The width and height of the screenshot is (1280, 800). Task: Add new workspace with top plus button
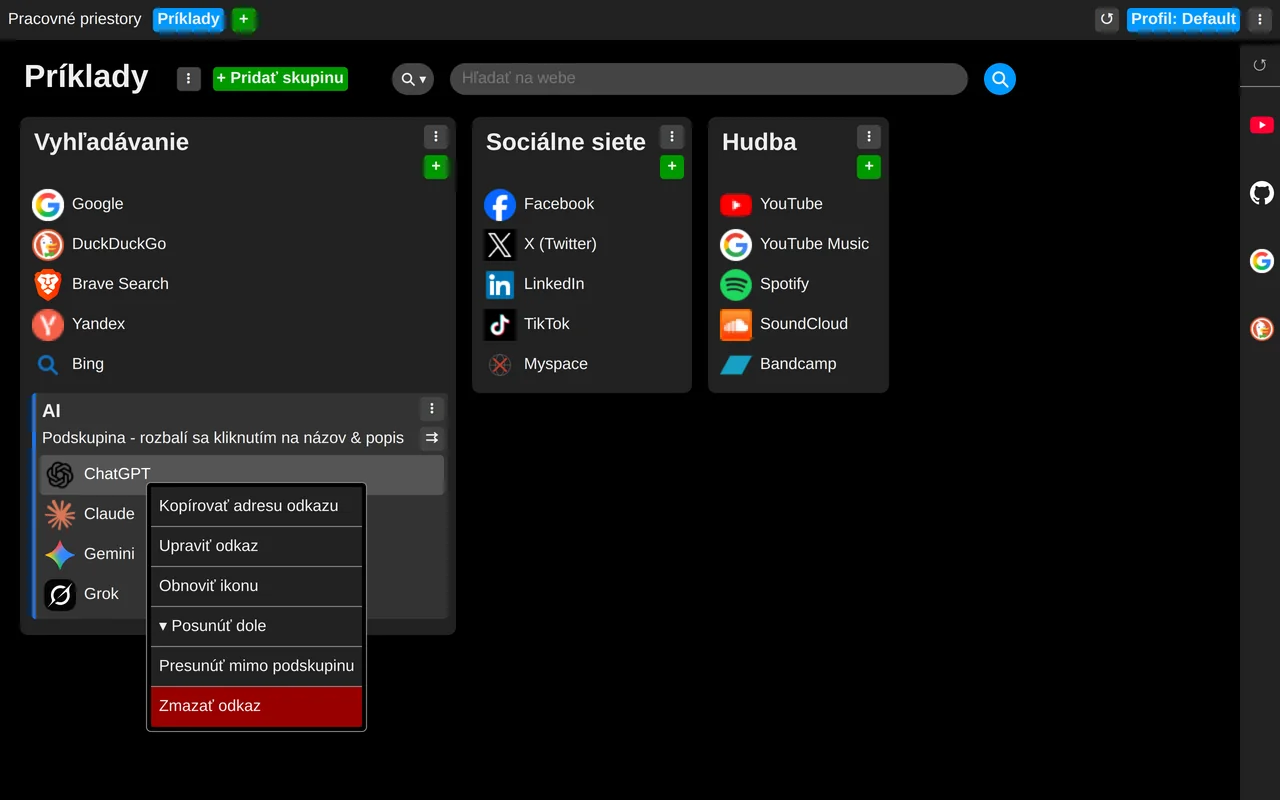(x=244, y=19)
